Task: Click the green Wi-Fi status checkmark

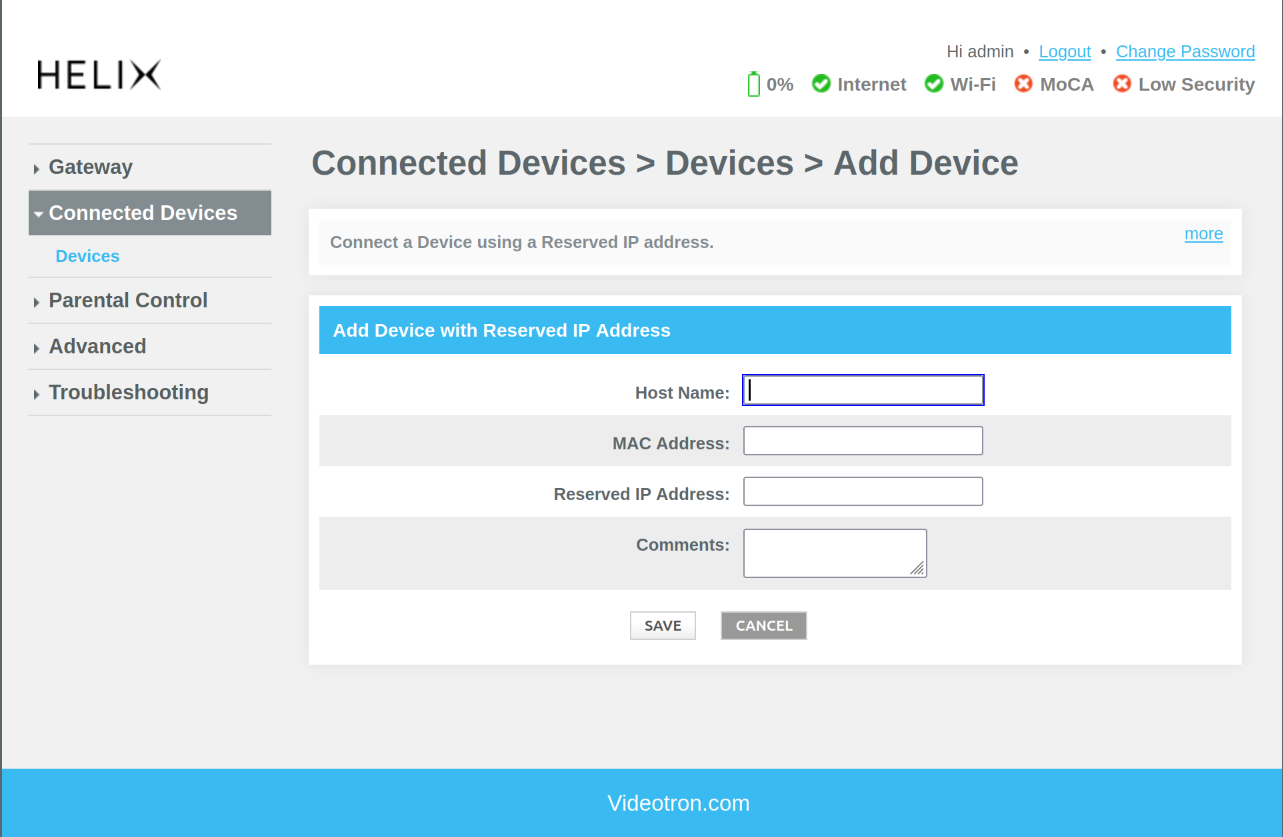Action: tap(934, 84)
